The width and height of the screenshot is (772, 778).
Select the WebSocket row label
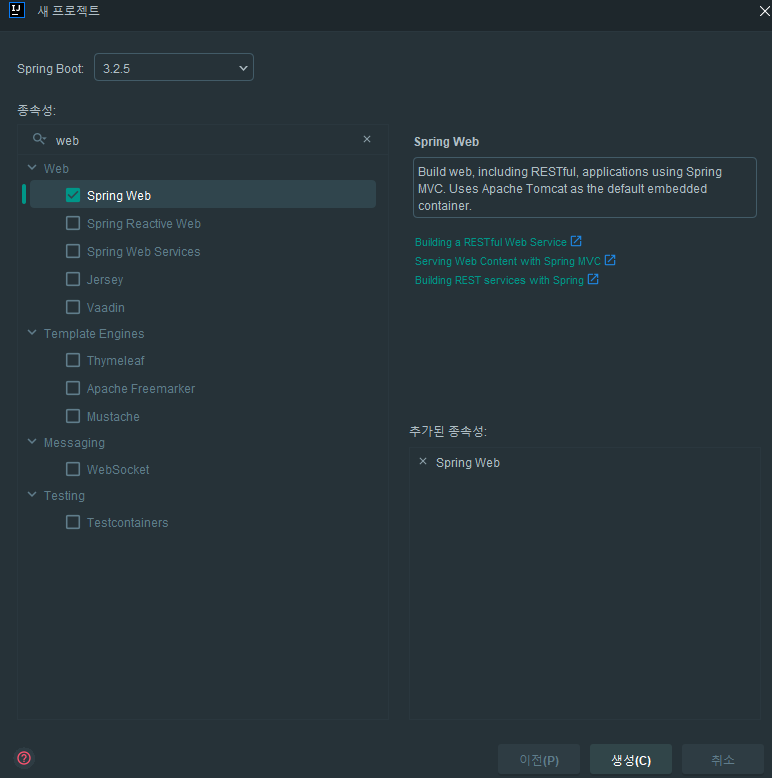click(x=118, y=469)
